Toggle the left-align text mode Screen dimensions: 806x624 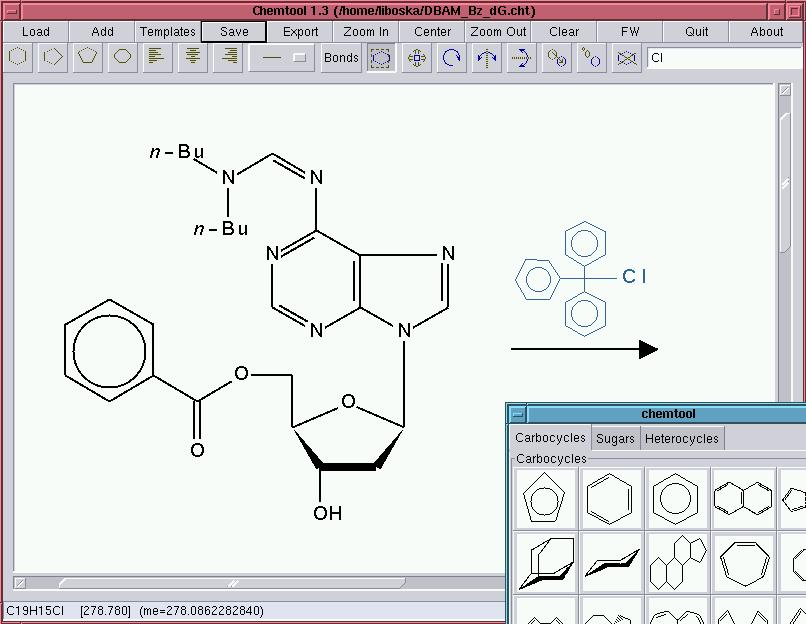click(x=157, y=58)
